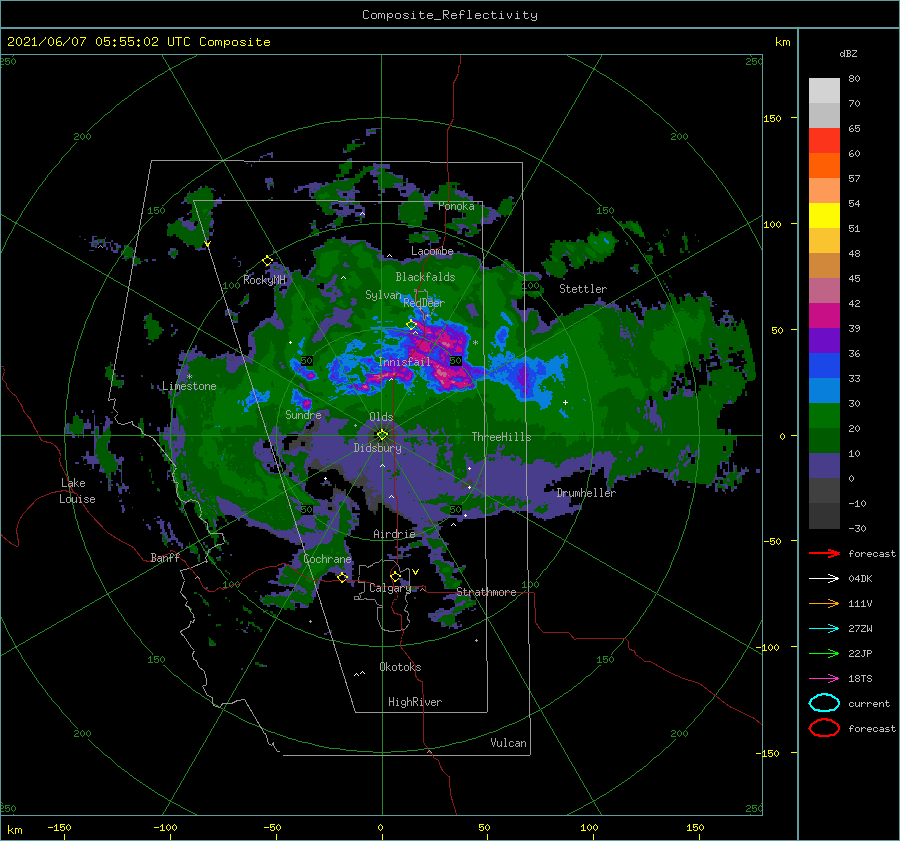
Task: Click the Cochrane city label
Action: click(327, 559)
